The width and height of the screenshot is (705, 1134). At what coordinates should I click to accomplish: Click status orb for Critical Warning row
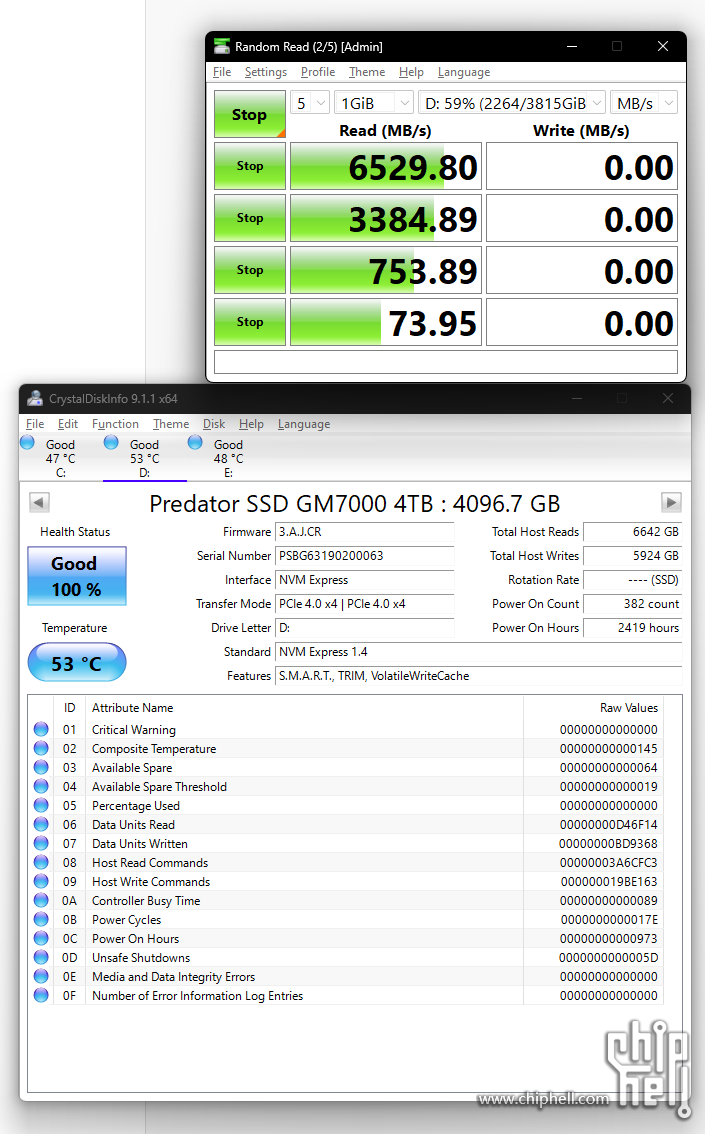pyautogui.click(x=41, y=729)
